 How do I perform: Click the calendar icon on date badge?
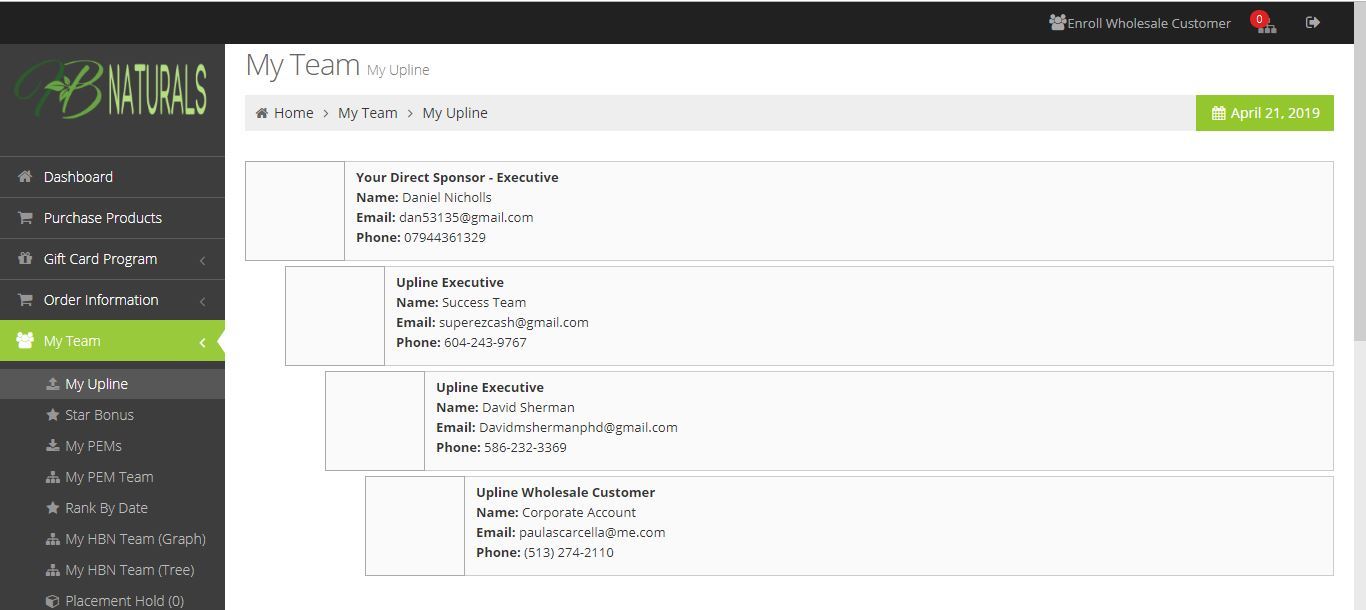1218,113
